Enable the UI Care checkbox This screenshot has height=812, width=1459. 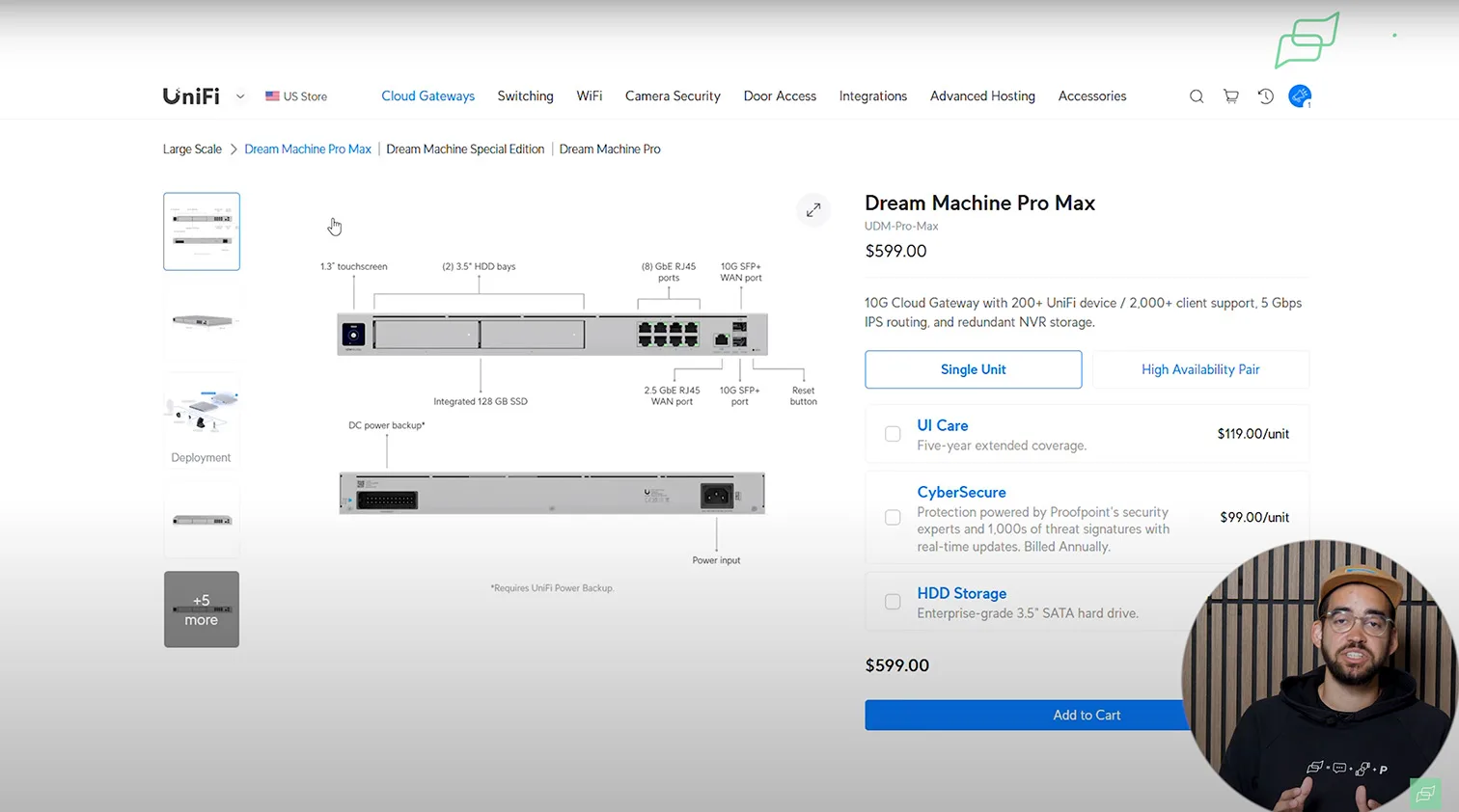click(893, 434)
